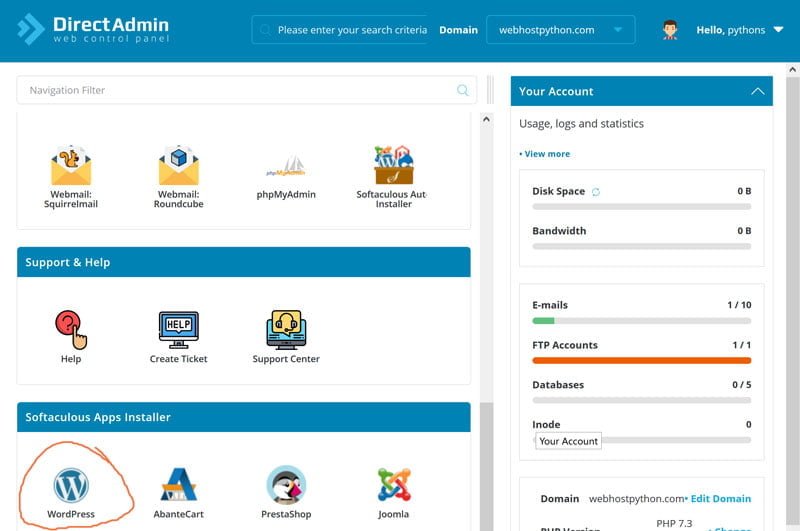Click the Help question mark icon
The image size is (800, 531).
(71, 330)
